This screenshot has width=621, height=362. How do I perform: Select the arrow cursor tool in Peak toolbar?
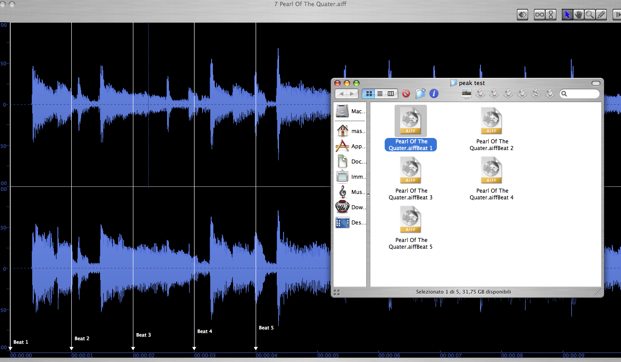click(x=567, y=15)
